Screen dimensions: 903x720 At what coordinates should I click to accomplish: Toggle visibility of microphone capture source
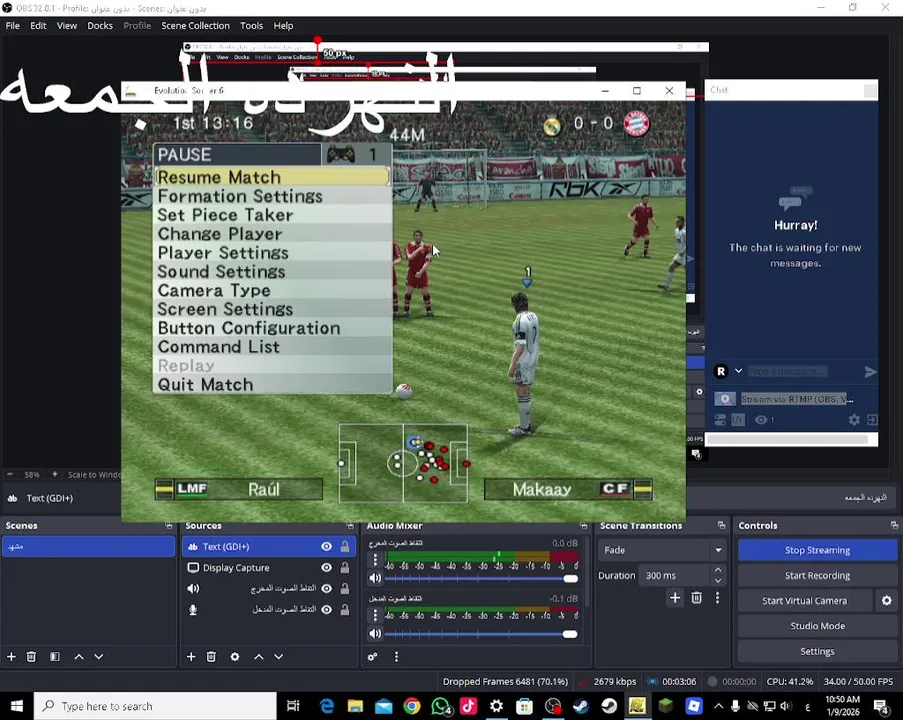click(327, 609)
